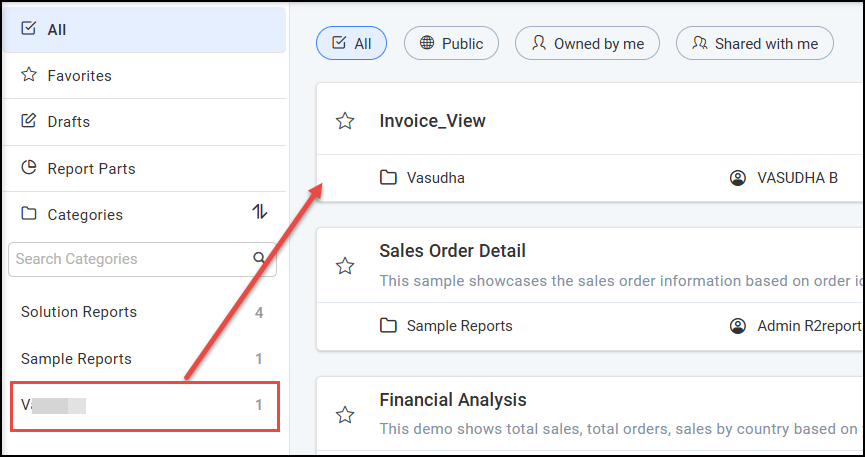Filter reports by Public
Screen dimensions: 865x457
pos(451,43)
